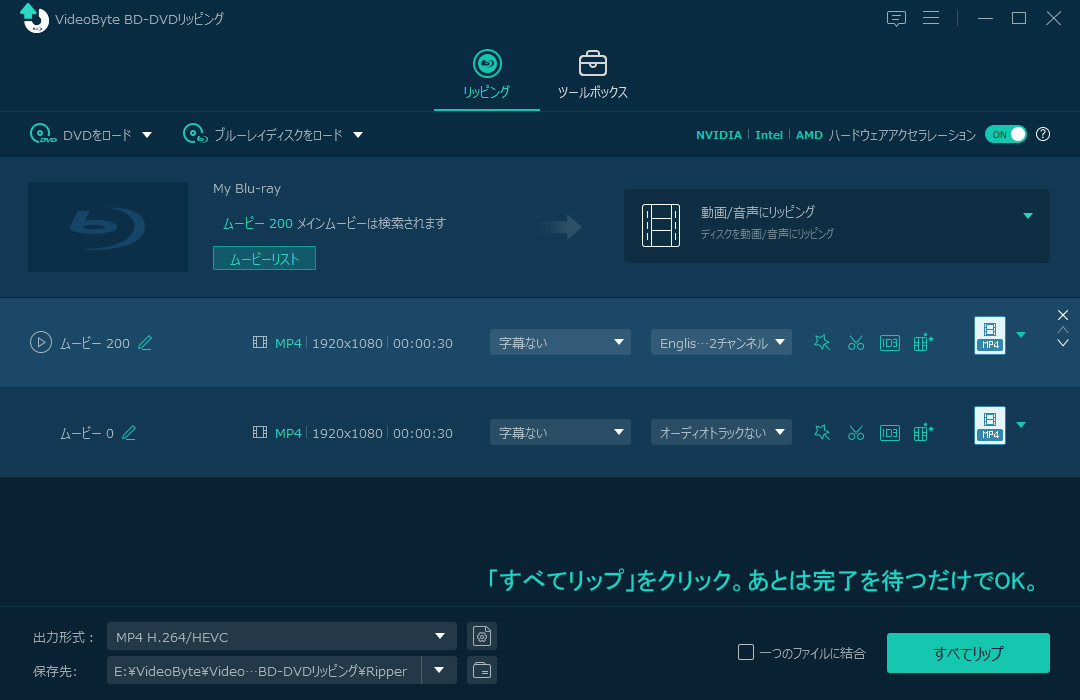Click MP4 format icon for ムービー 200
The width and height of the screenshot is (1080, 700).
pyautogui.click(x=990, y=336)
